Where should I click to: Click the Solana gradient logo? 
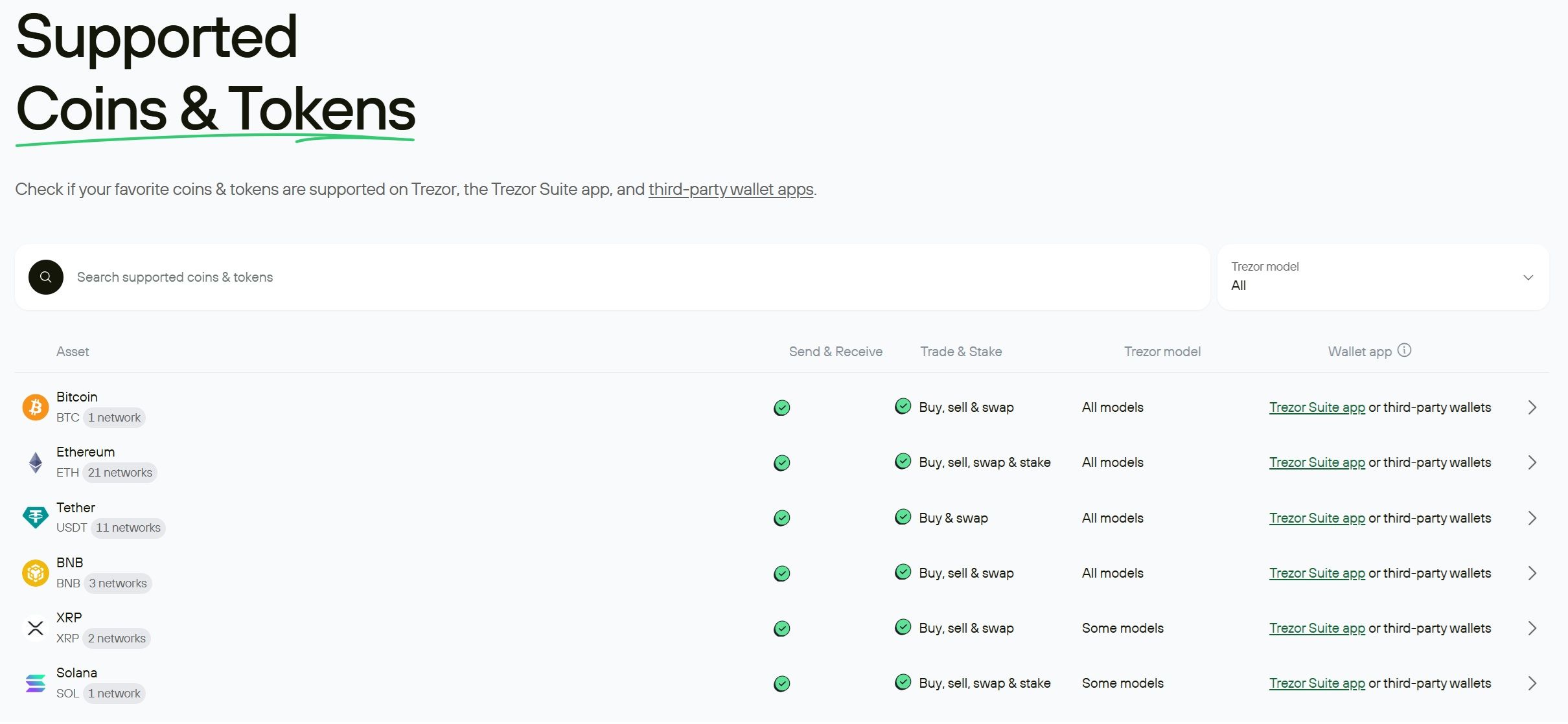click(36, 683)
